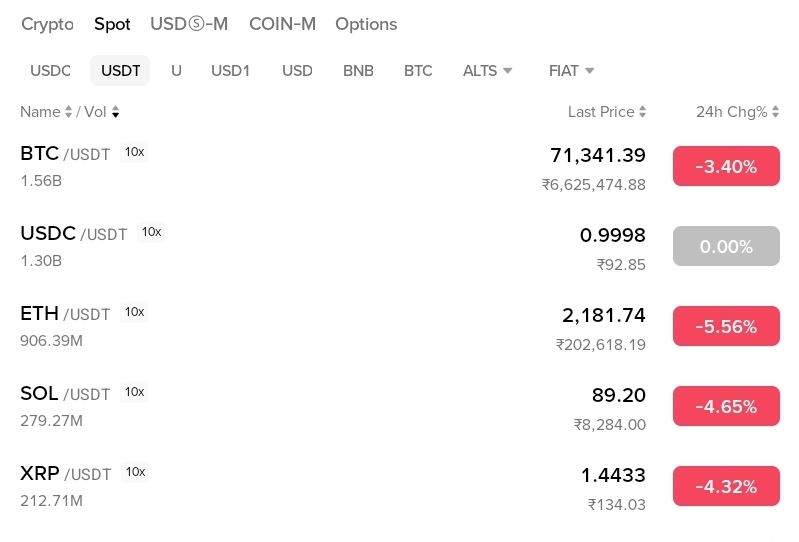Click USDC 10x leverage badge
The width and height of the screenshot is (799, 542).
click(151, 232)
